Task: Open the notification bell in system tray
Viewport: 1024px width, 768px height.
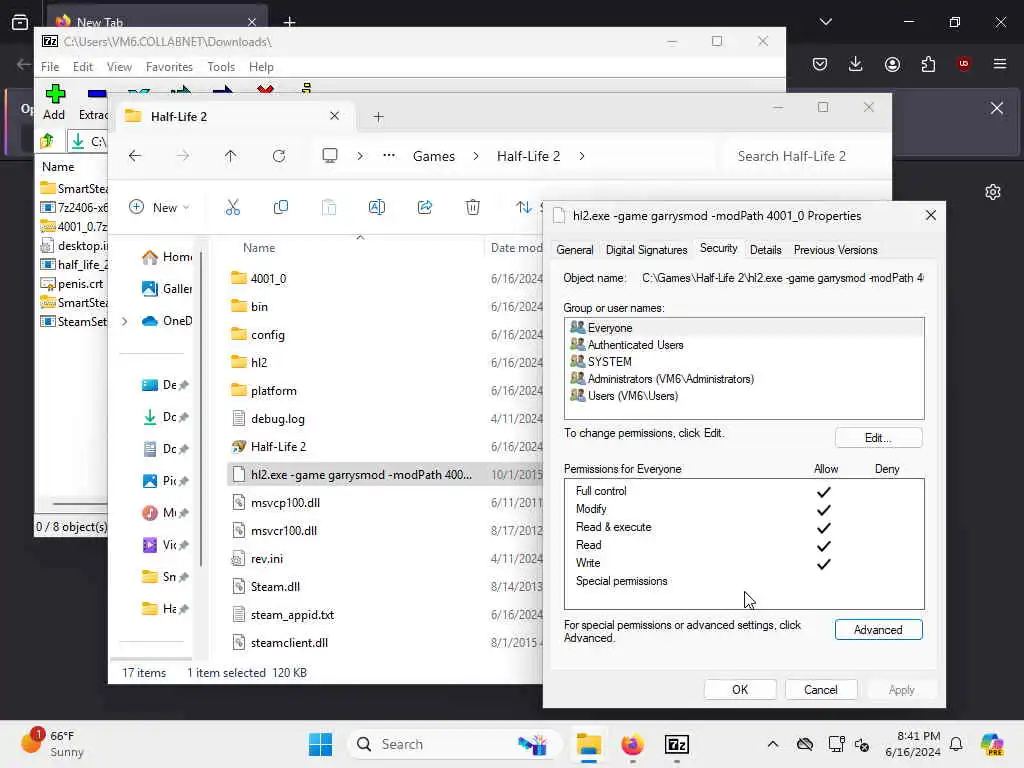Action: pos(956,744)
